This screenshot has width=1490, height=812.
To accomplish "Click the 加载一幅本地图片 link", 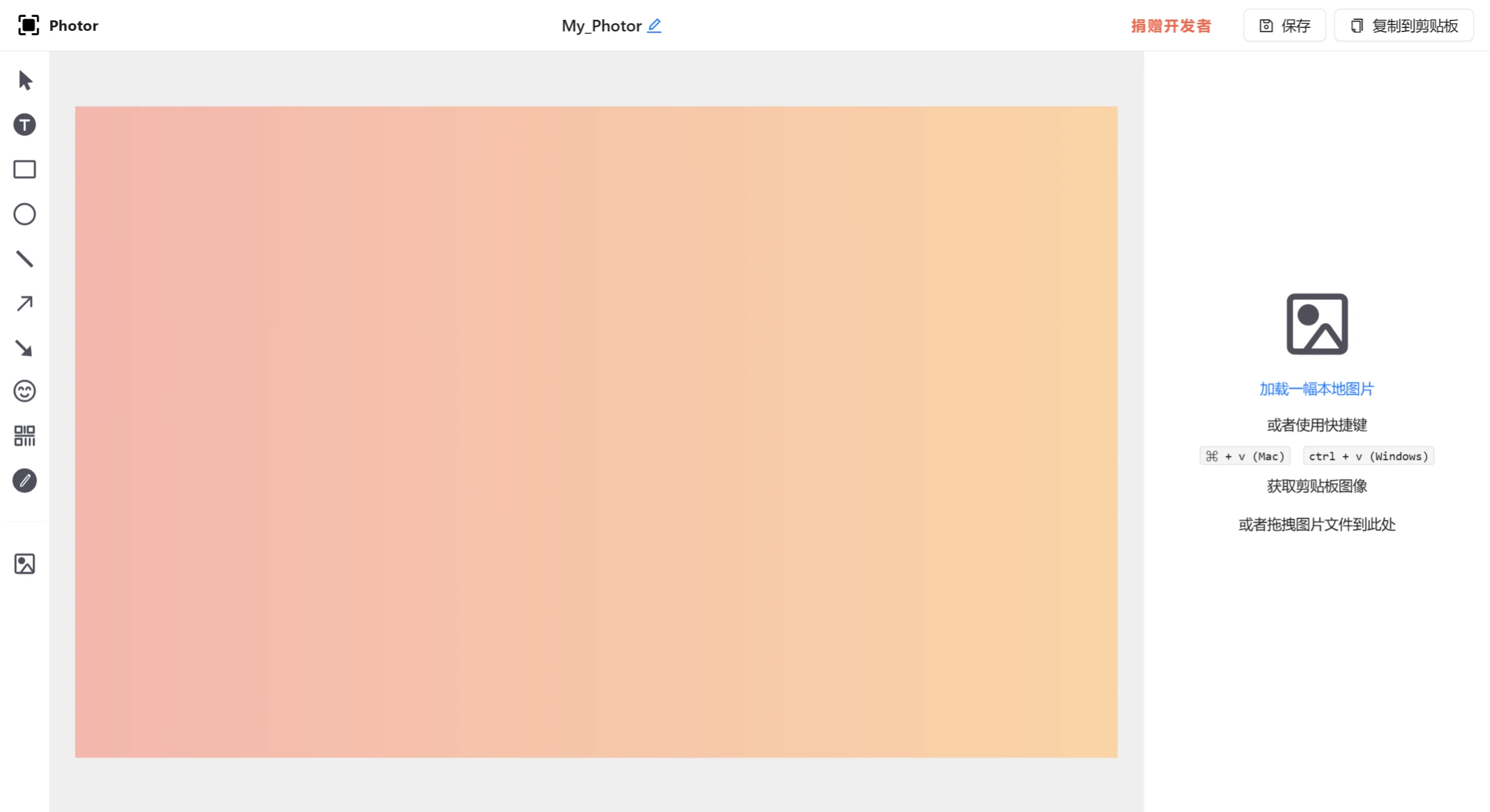I will pos(1316,389).
